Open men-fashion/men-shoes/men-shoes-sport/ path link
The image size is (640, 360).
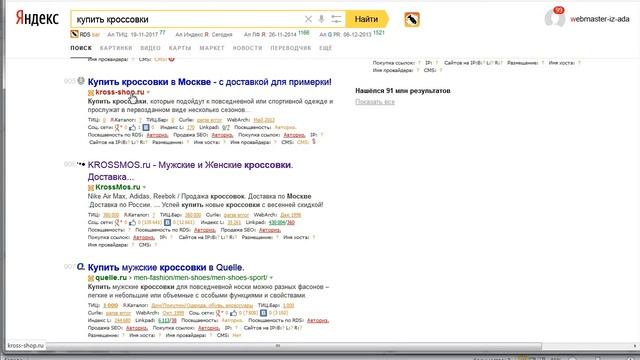(x=200, y=278)
